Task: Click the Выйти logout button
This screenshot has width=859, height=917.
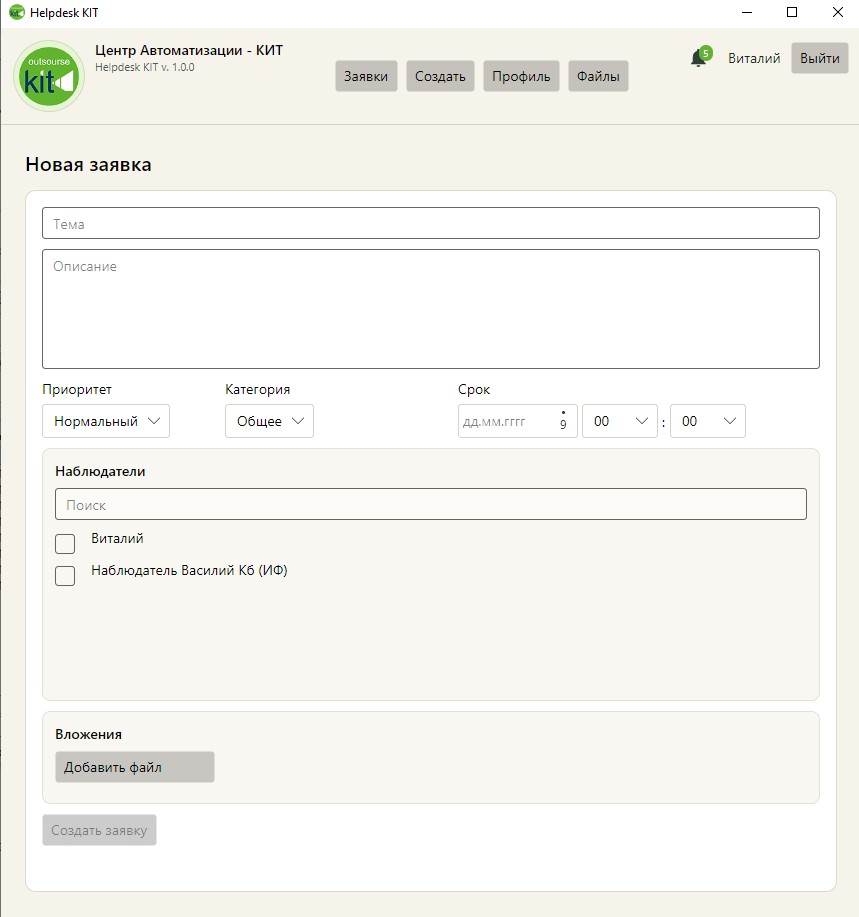Action: pos(819,59)
